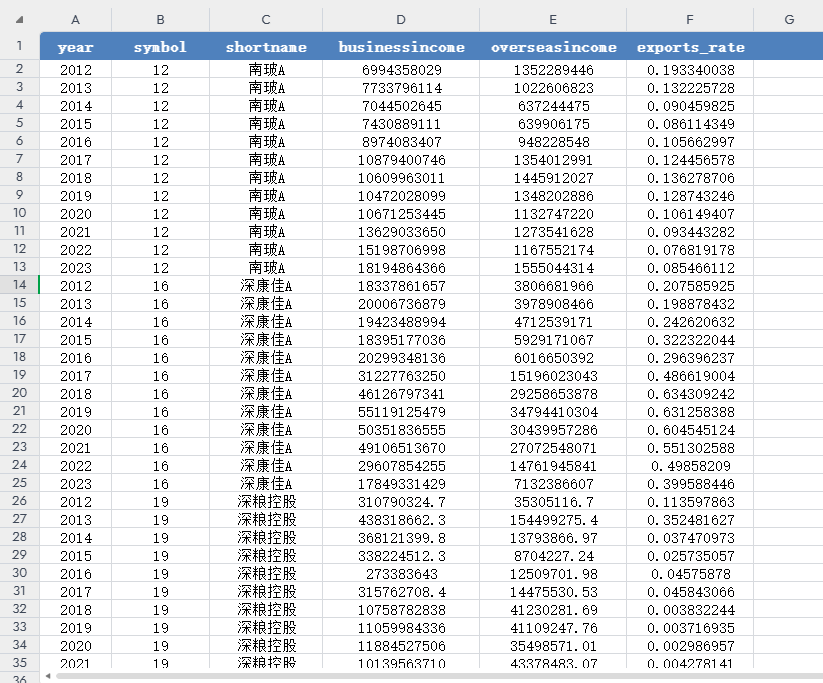The height and width of the screenshot is (683, 823).
Task: Click cell with value 0.037470973
Action: pyautogui.click(x=690, y=538)
